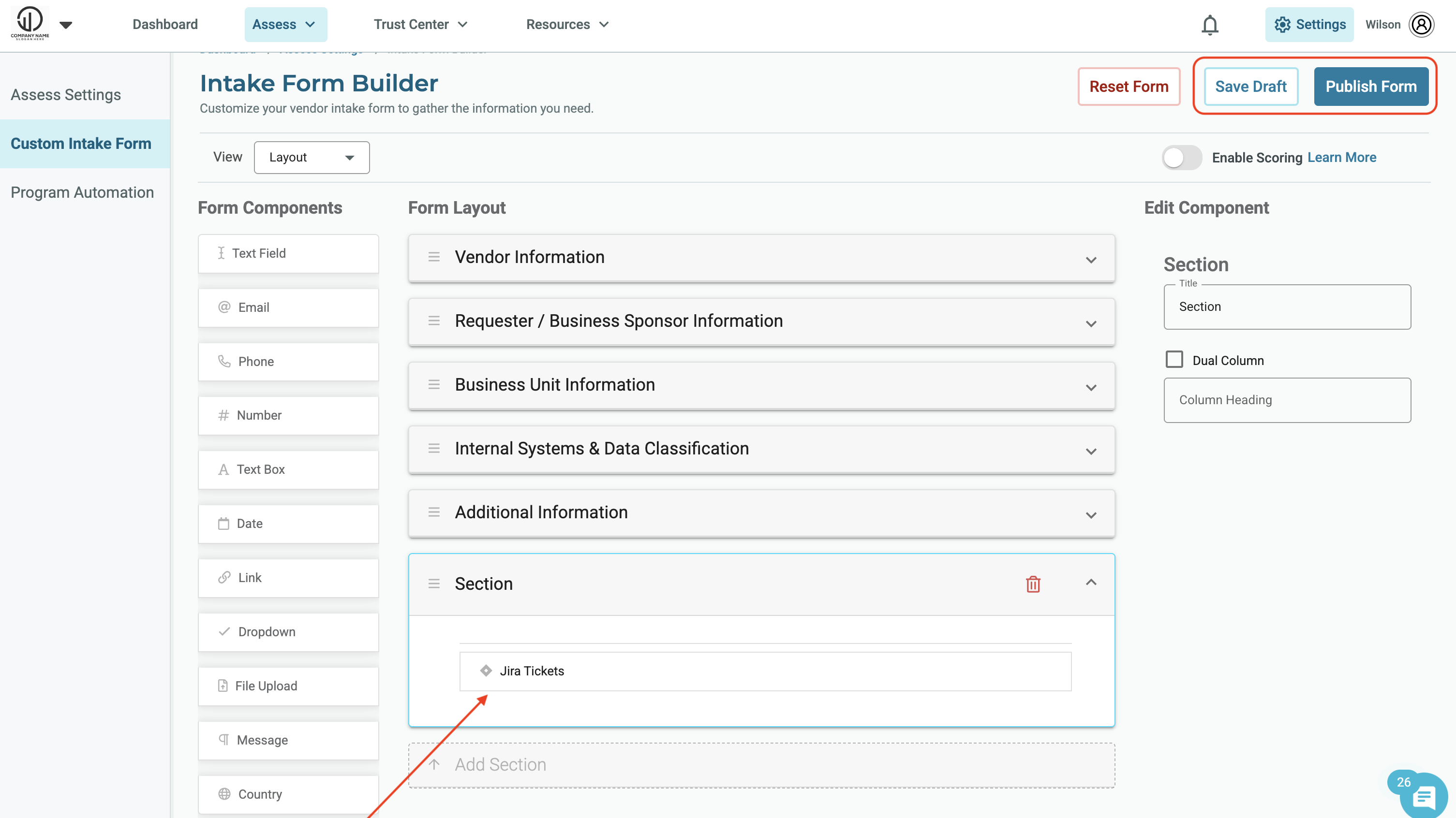
Task: Expand the Business Unit Information section
Action: click(x=1091, y=387)
